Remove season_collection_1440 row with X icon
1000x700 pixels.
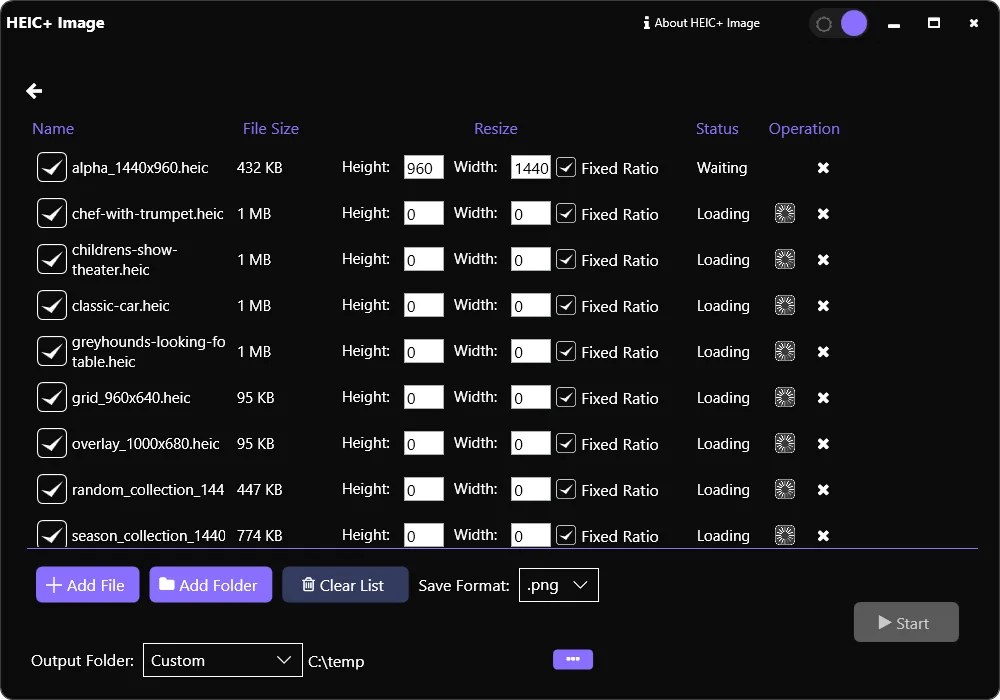[x=823, y=535]
